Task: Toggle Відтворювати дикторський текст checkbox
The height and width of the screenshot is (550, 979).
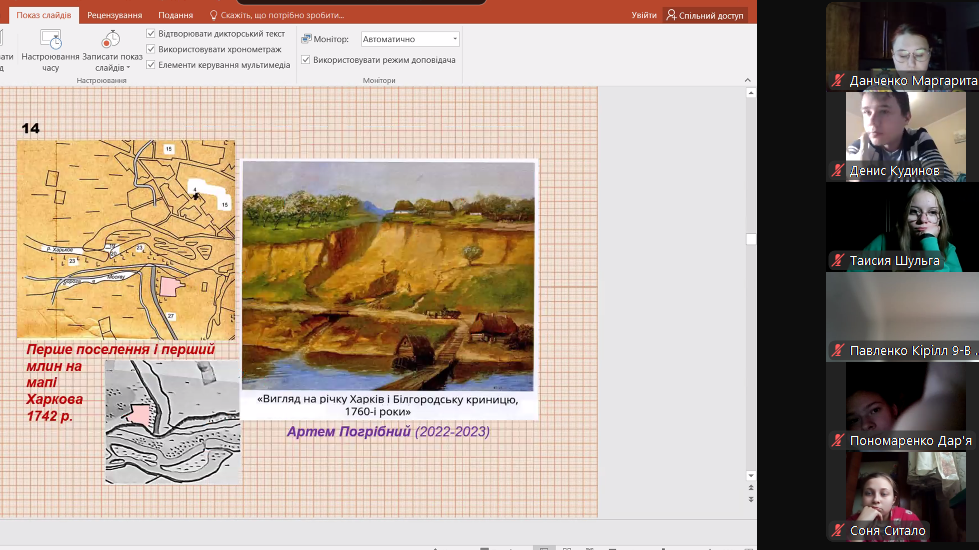Action: pos(150,34)
